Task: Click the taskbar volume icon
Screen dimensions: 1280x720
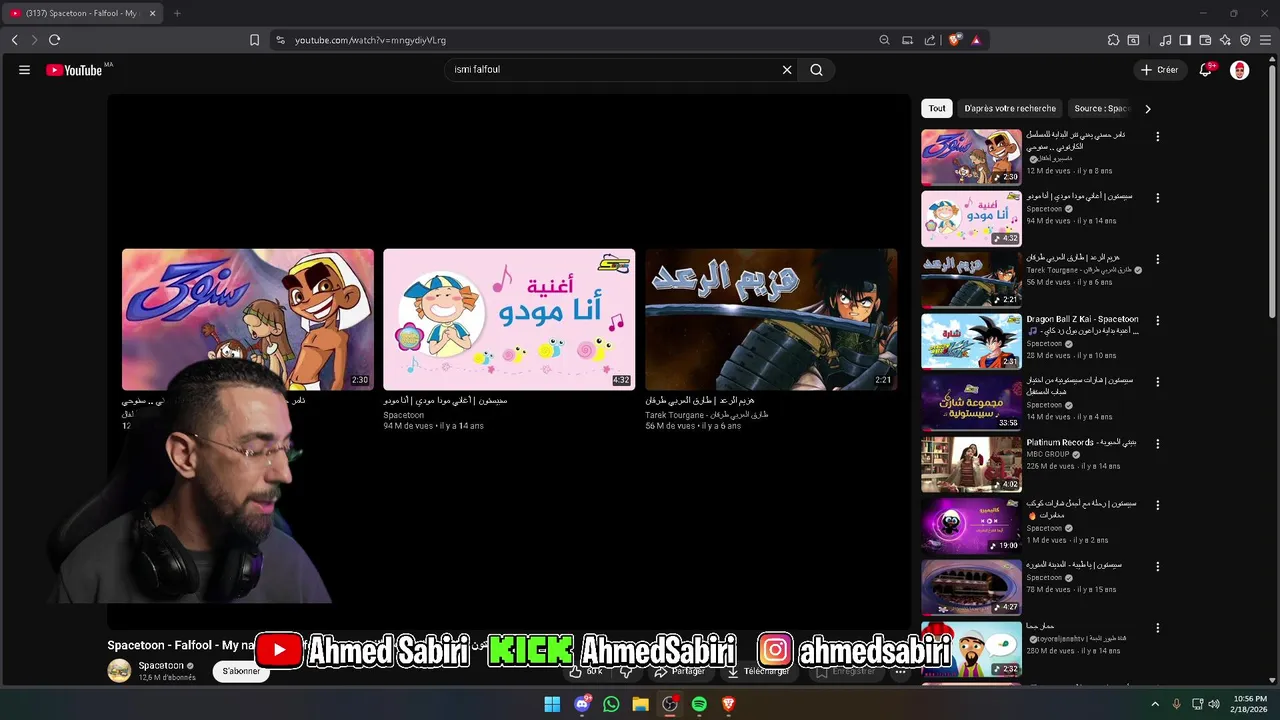Action: point(1214,704)
